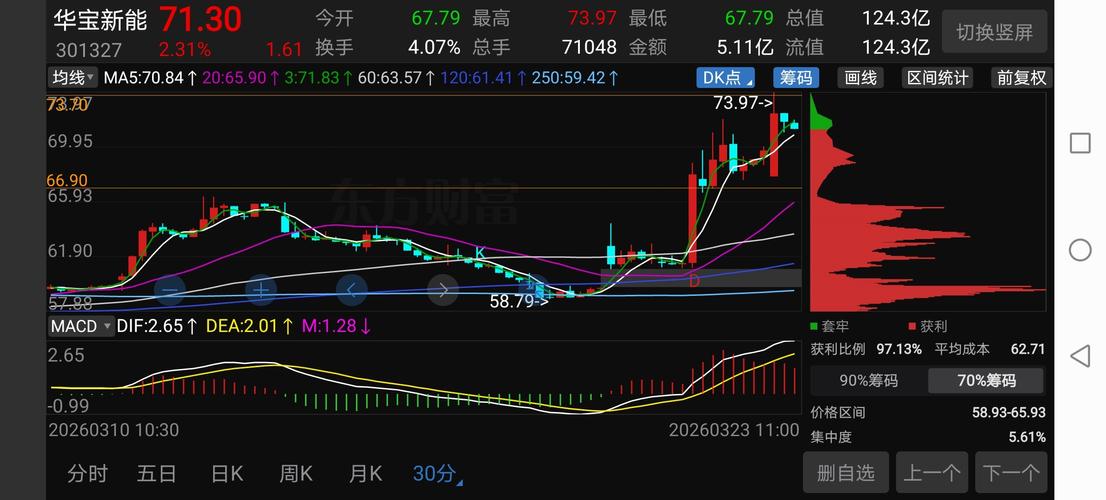Tap end date 20260323 11:00 label
The width and height of the screenshot is (1106, 500).
click(734, 429)
